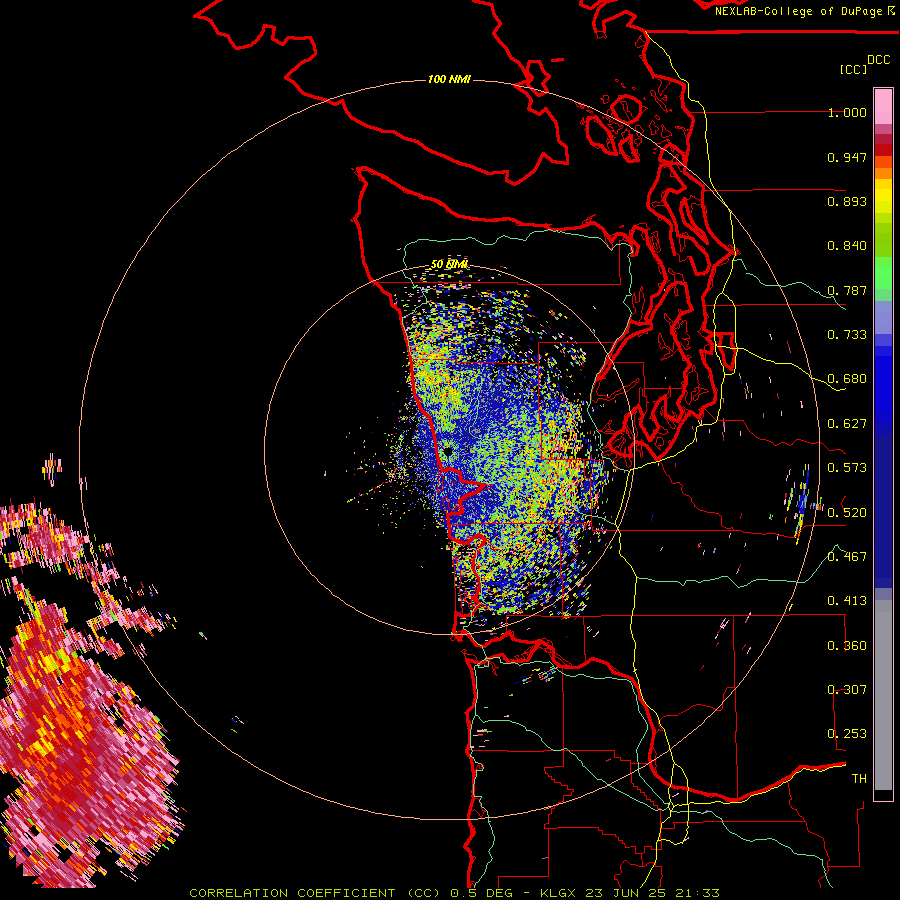The image size is (900, 900).
Task: Select the 0.680 scale value
Action: click(847, 379)
